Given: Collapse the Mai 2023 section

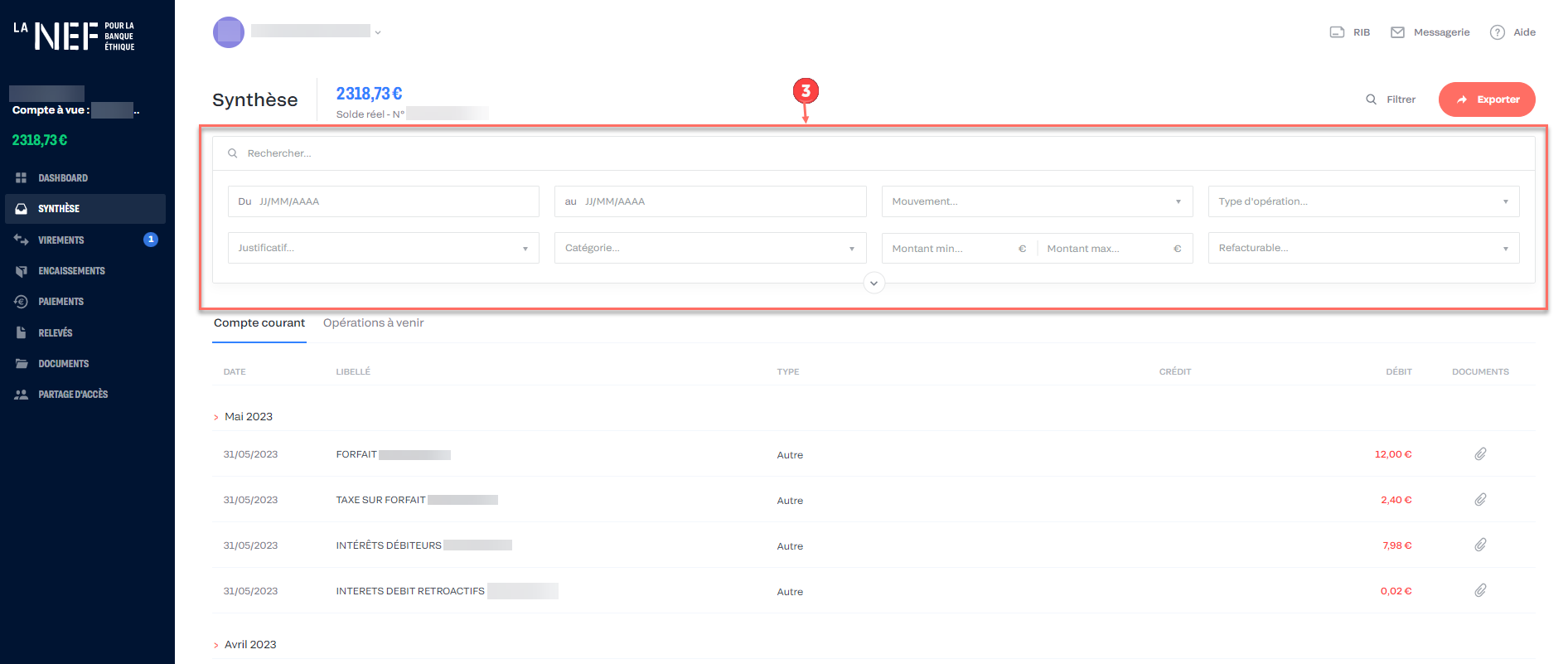Looking at the screenshot, I should (217, 417).
